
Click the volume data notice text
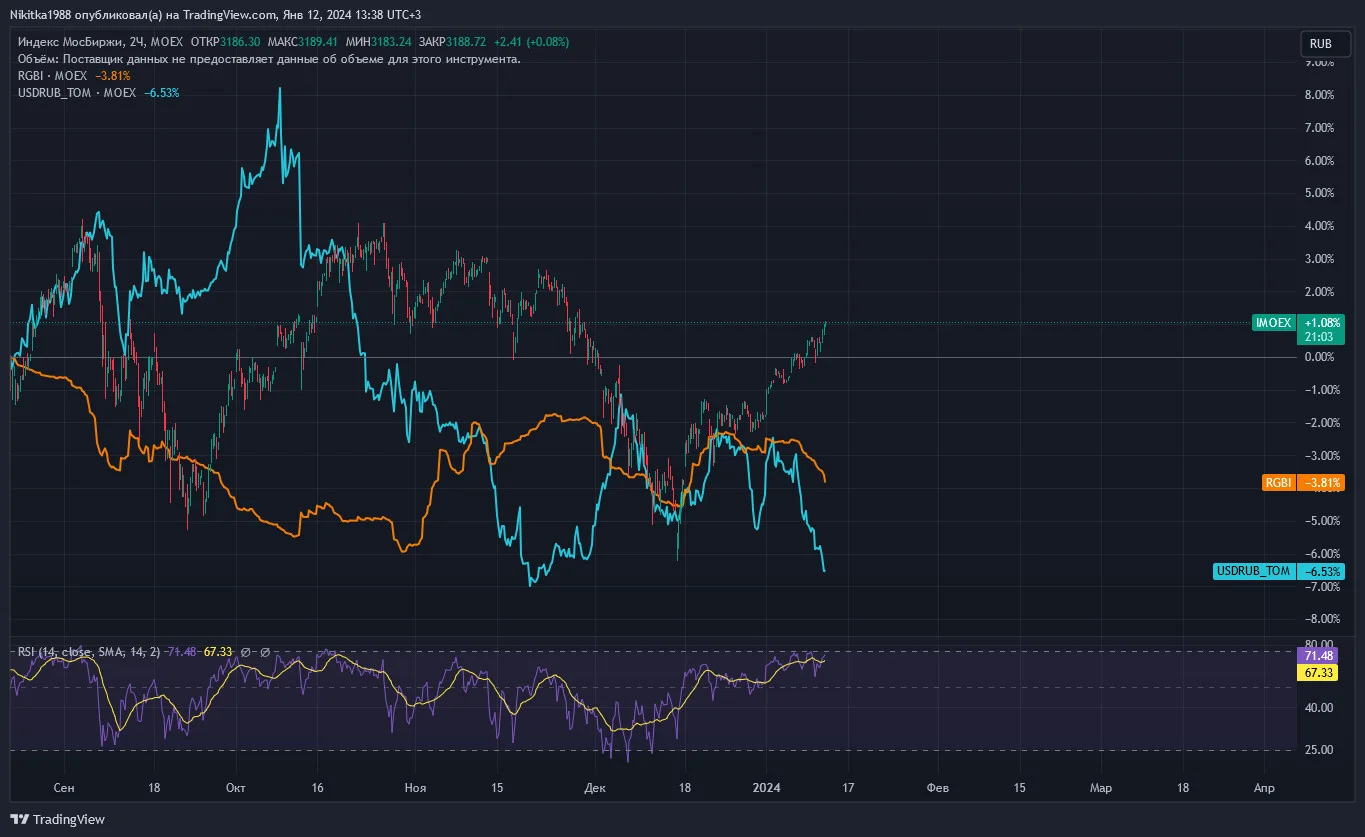[269, 59]
